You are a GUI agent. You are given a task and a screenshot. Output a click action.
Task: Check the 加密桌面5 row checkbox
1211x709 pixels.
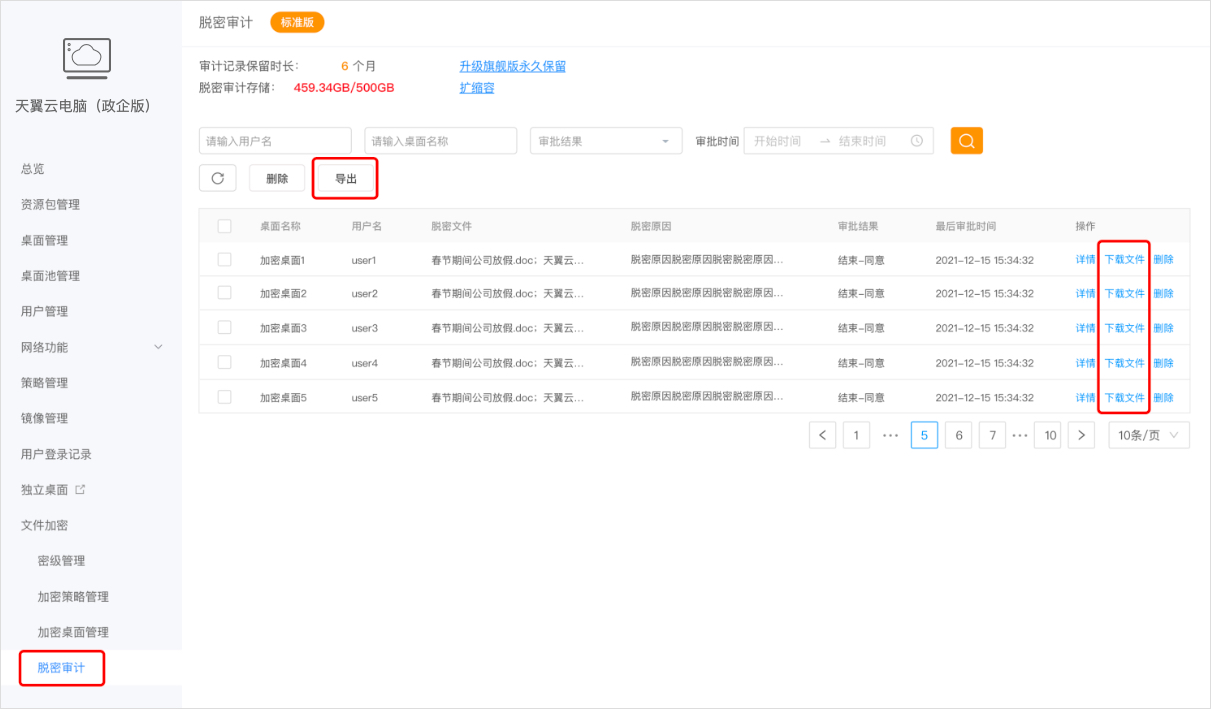[x=224, y=397]
